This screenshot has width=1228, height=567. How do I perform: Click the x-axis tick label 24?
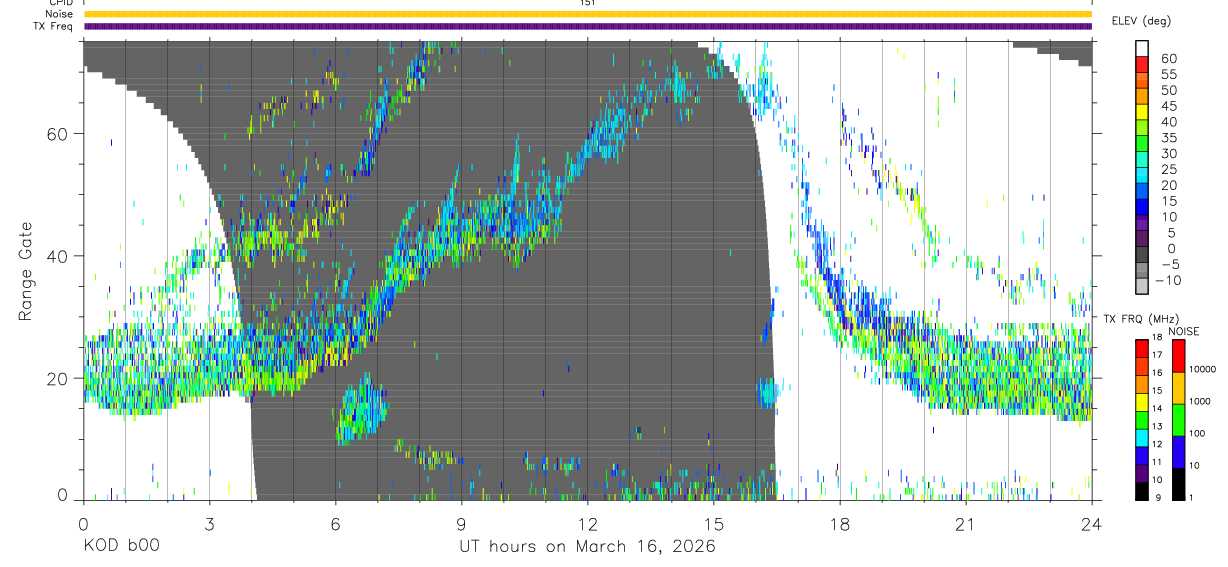[x=1091, y=524]
